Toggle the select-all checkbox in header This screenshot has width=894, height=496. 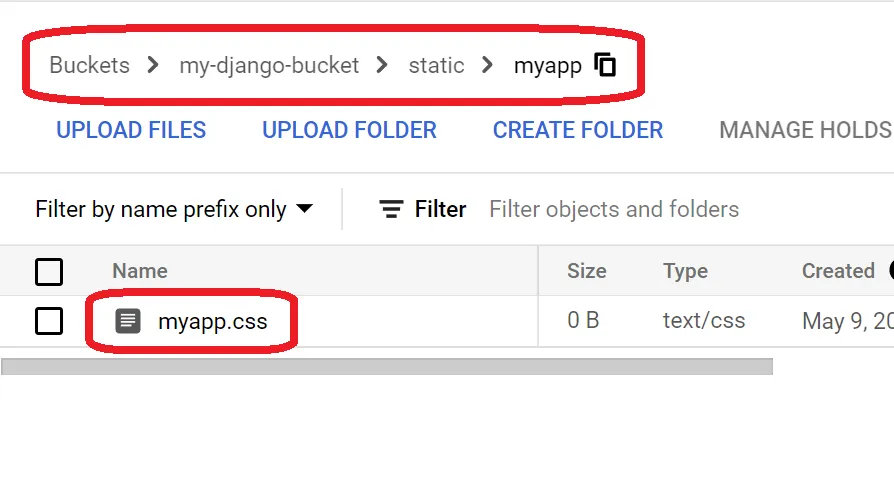tap(49, 271)
